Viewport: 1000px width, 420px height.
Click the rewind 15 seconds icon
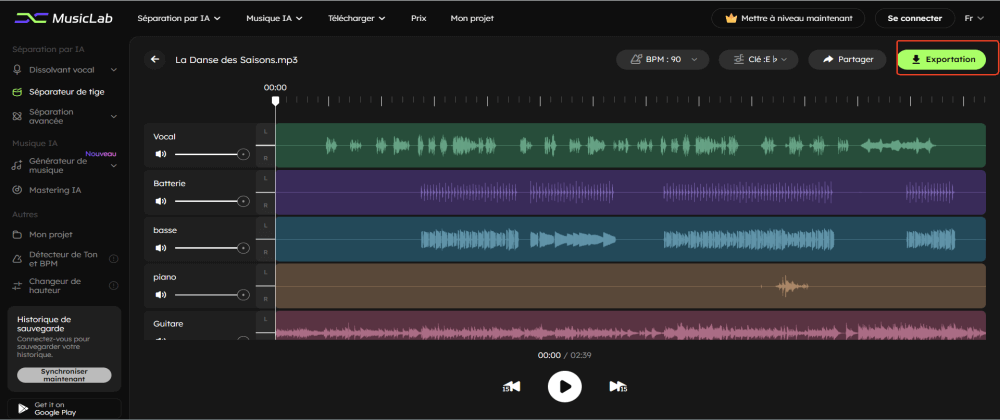click(511, 386)
